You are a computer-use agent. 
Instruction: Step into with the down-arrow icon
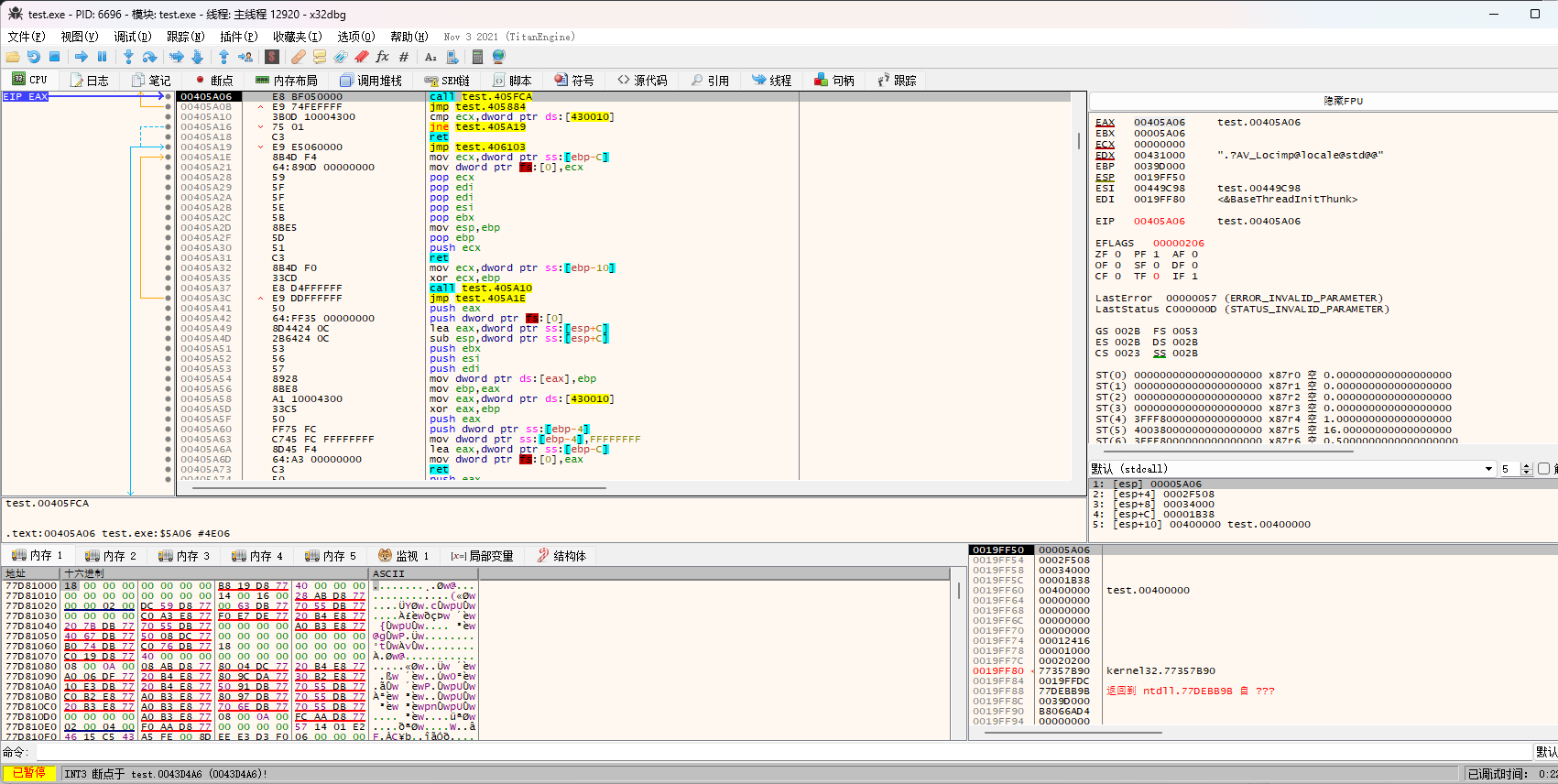[x=129, y=57]
